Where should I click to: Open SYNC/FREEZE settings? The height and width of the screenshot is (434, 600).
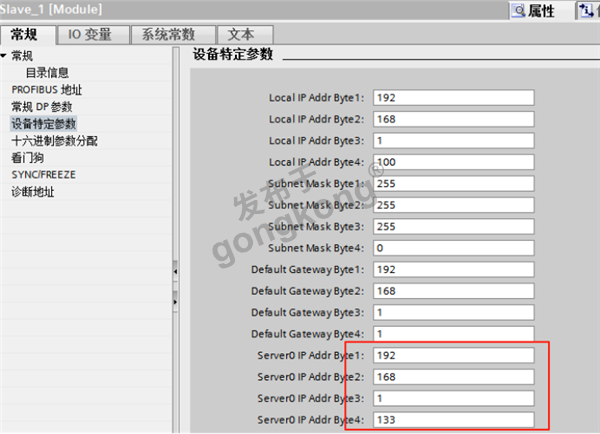(x=44, y=175)
